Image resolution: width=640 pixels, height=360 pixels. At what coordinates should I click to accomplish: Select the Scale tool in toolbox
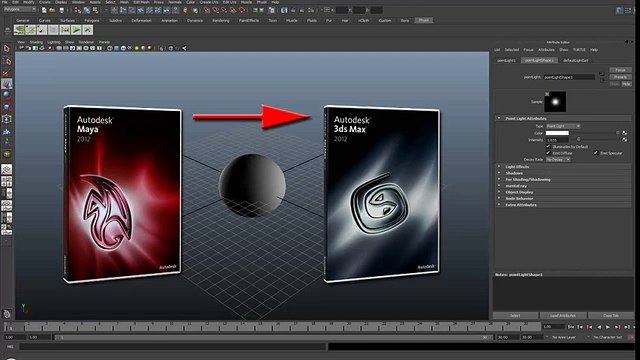point(7,107)
